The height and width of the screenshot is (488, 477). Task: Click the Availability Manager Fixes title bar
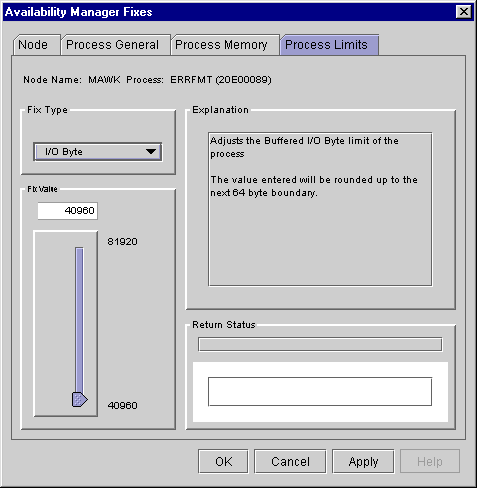click(230, 12)
